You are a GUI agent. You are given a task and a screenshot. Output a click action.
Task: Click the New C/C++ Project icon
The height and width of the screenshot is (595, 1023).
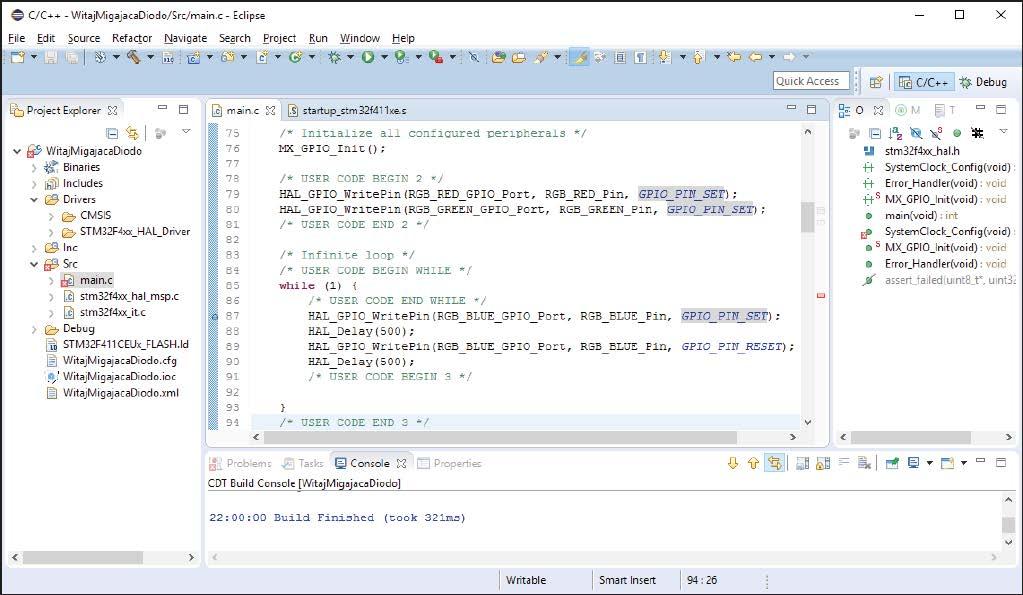tap(194, 57)
